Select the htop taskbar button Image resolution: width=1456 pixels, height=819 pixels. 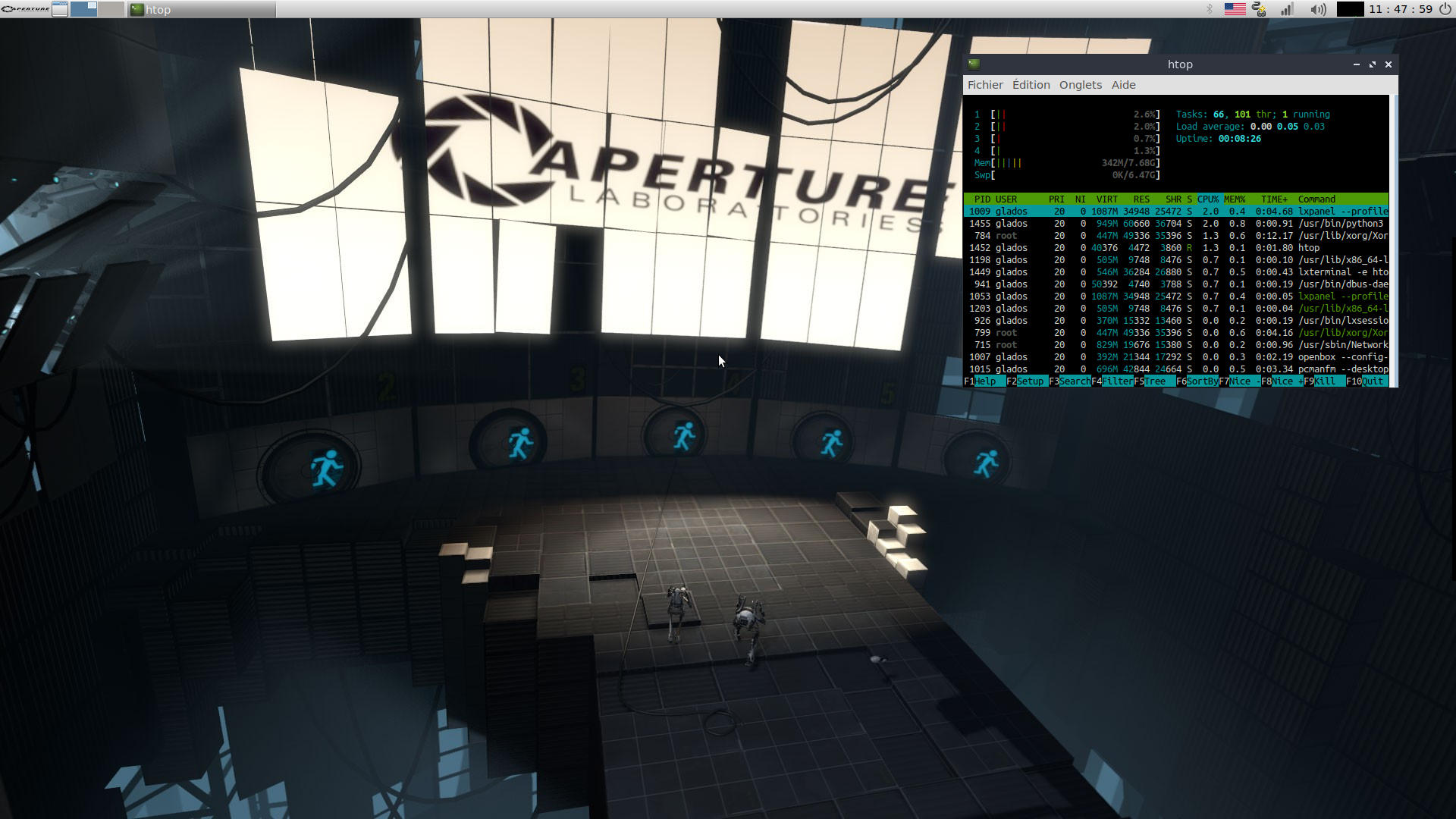point(201,9)
